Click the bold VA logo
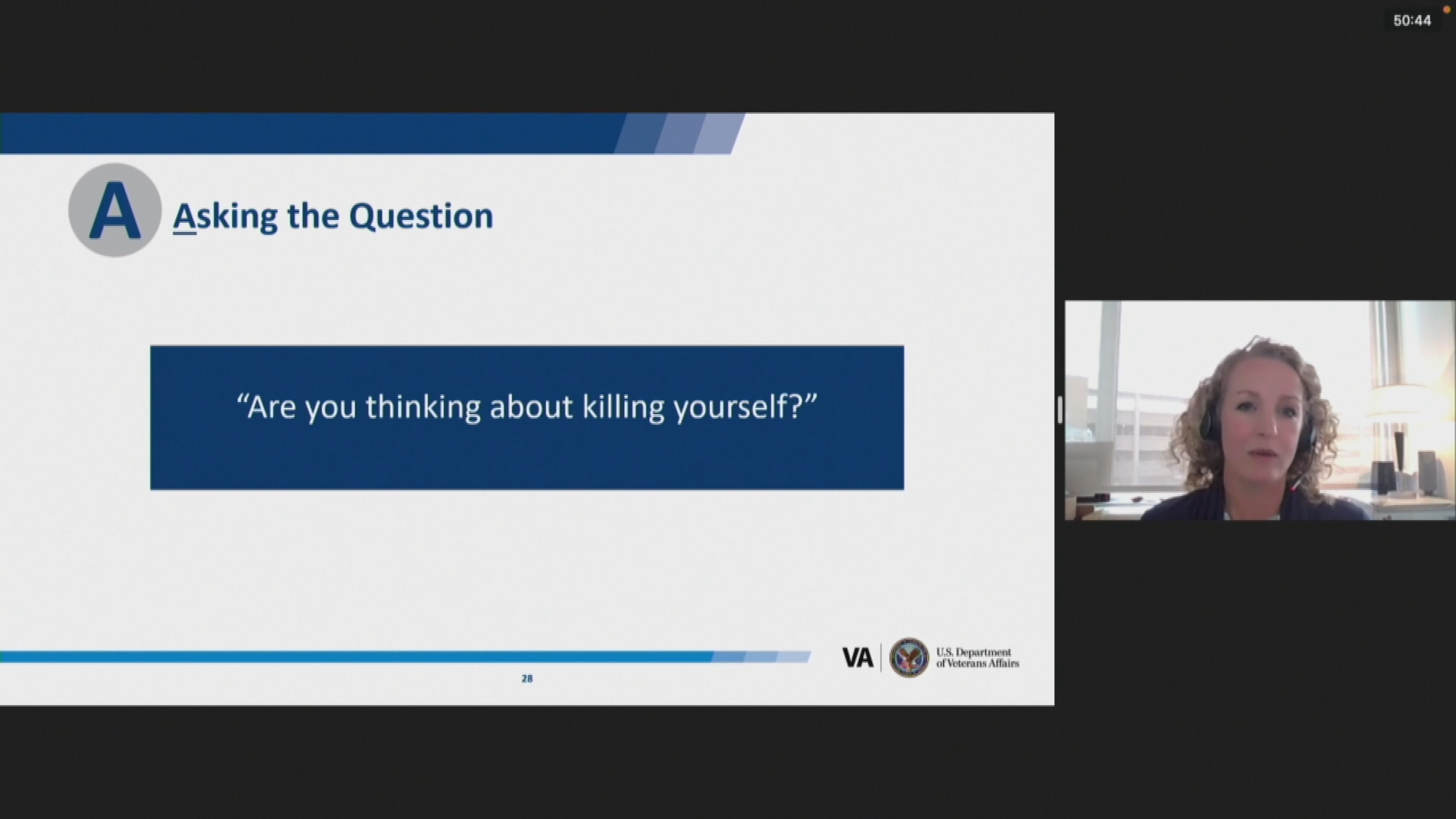 (x=858, y=657)
